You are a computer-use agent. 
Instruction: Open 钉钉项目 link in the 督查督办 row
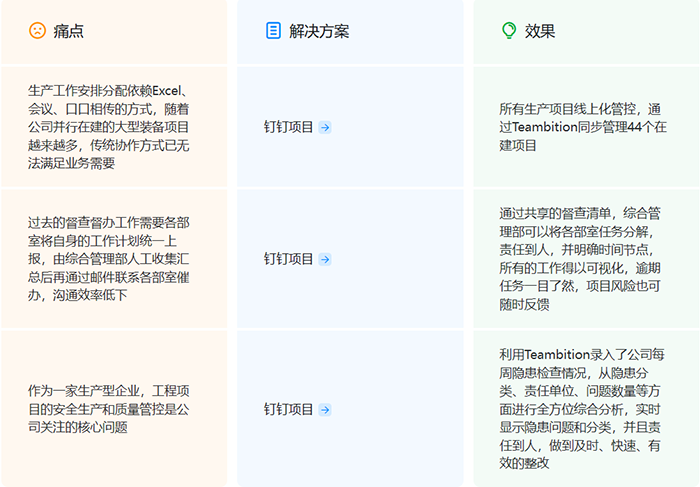[288, 259]
